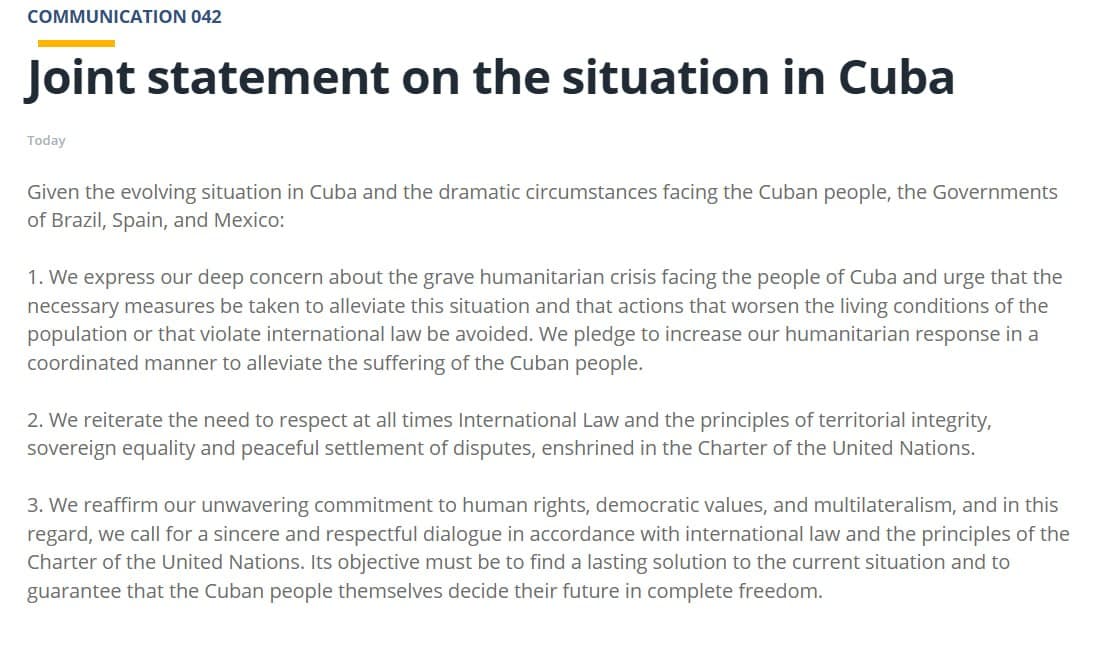The image size is (1100, 658).
Task: Click the COMMUNICATION 042 label
Action: pyautogui.click(x=124, y=17)
